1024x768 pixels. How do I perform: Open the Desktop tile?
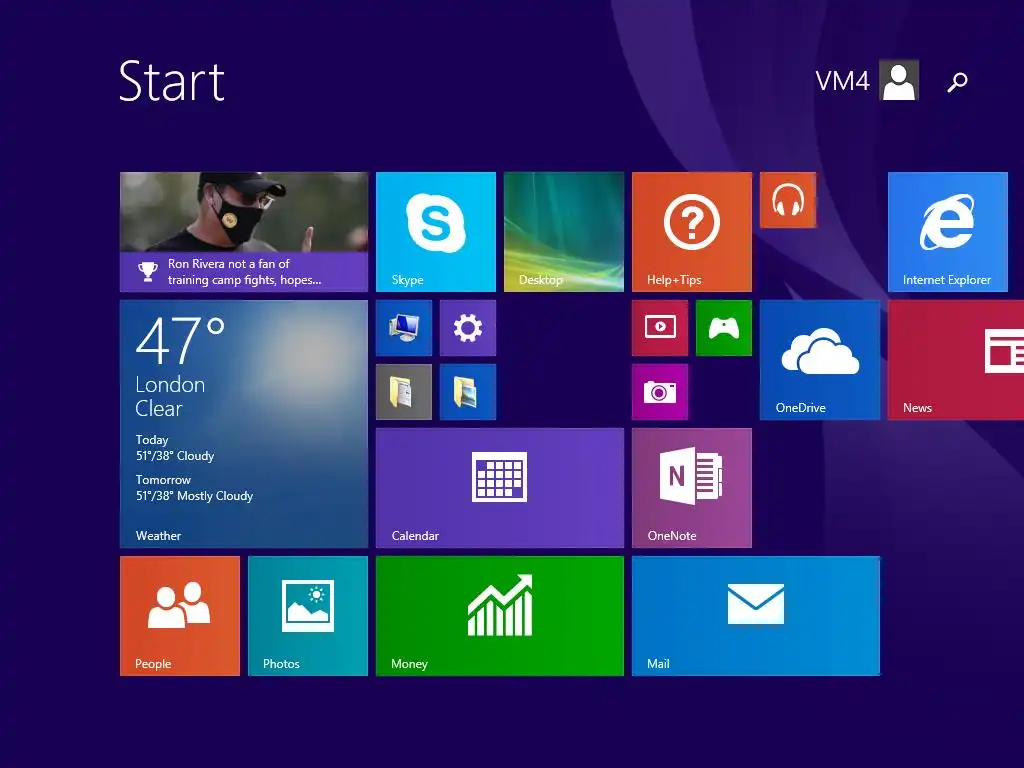(x=564, y=232)
